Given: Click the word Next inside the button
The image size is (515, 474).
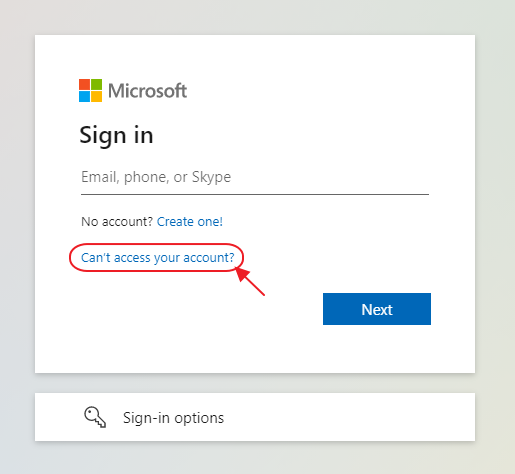Looking at the screenshot, I should click(x=377, y=310).
